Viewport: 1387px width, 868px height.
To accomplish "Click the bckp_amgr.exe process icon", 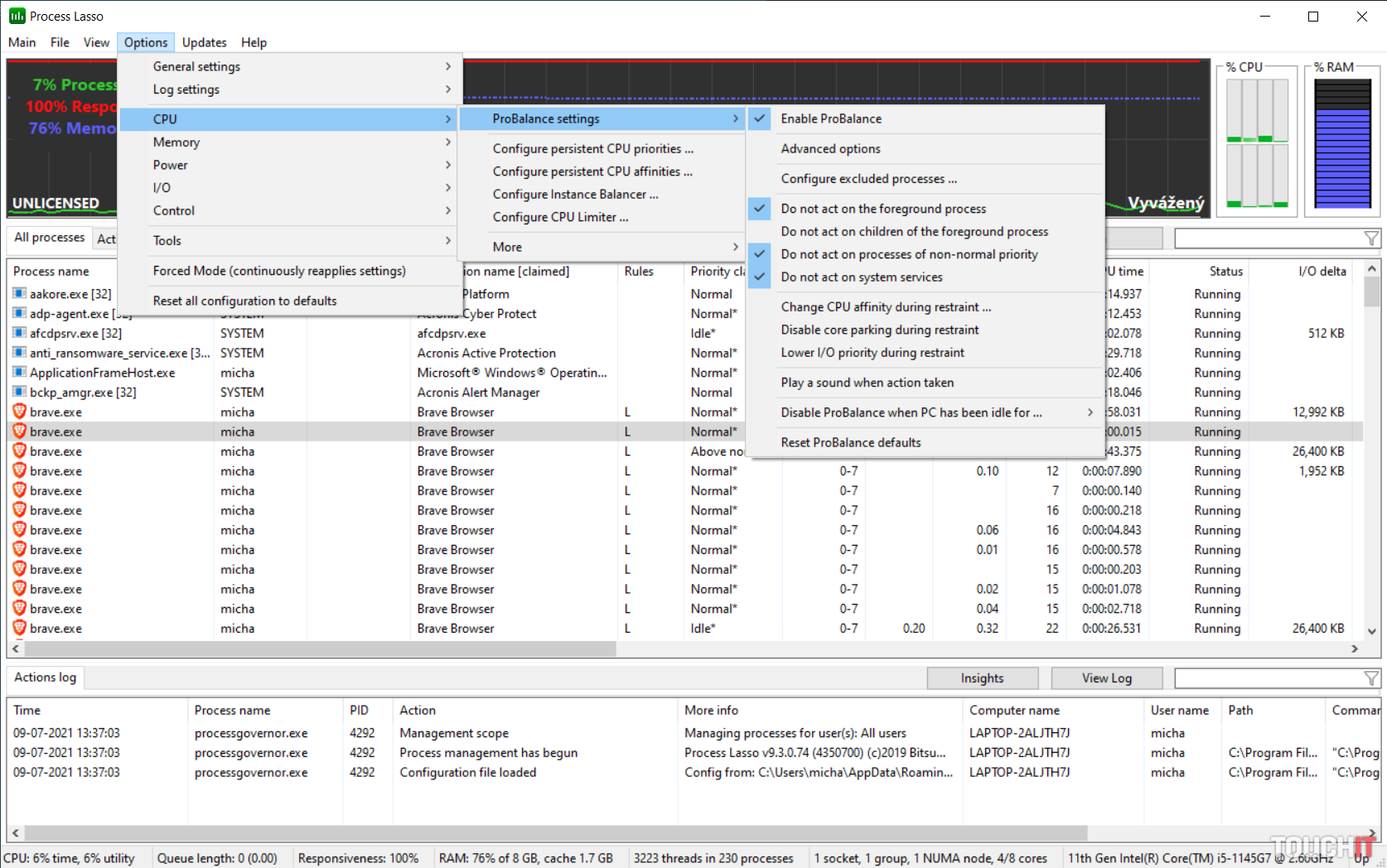I will (19, 393).
